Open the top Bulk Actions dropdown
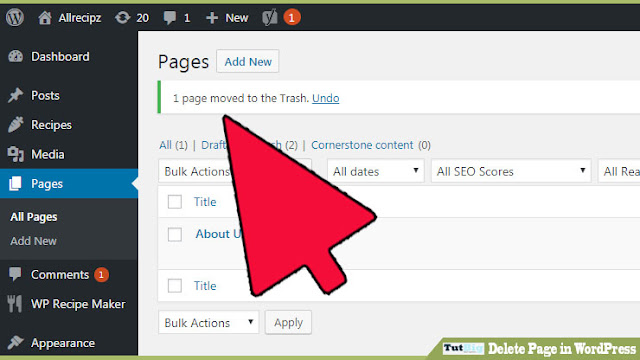Viewport: 640px width, 360px height. point(235,171)
